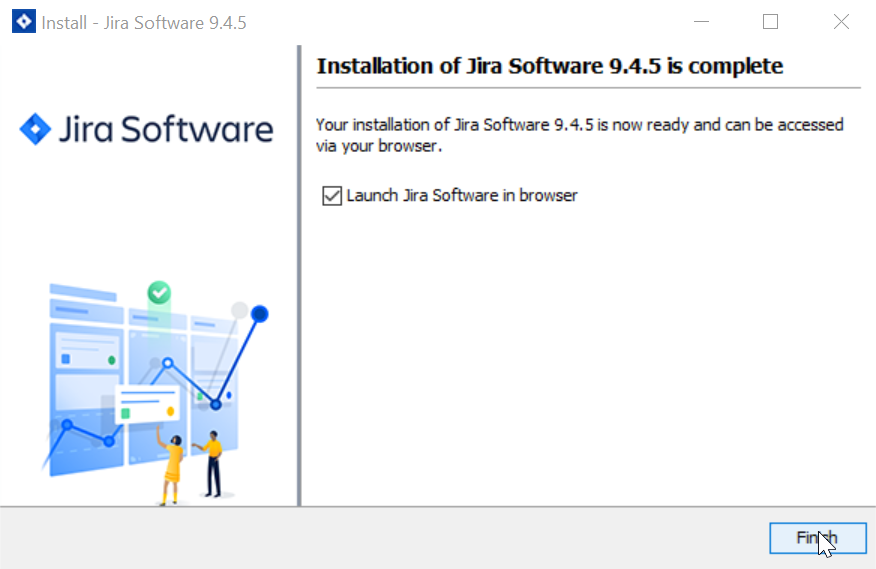The height and width of the screenshot is (569, 876).
Task: Click the Jira installer title bar icon
Action: point(24,22)
